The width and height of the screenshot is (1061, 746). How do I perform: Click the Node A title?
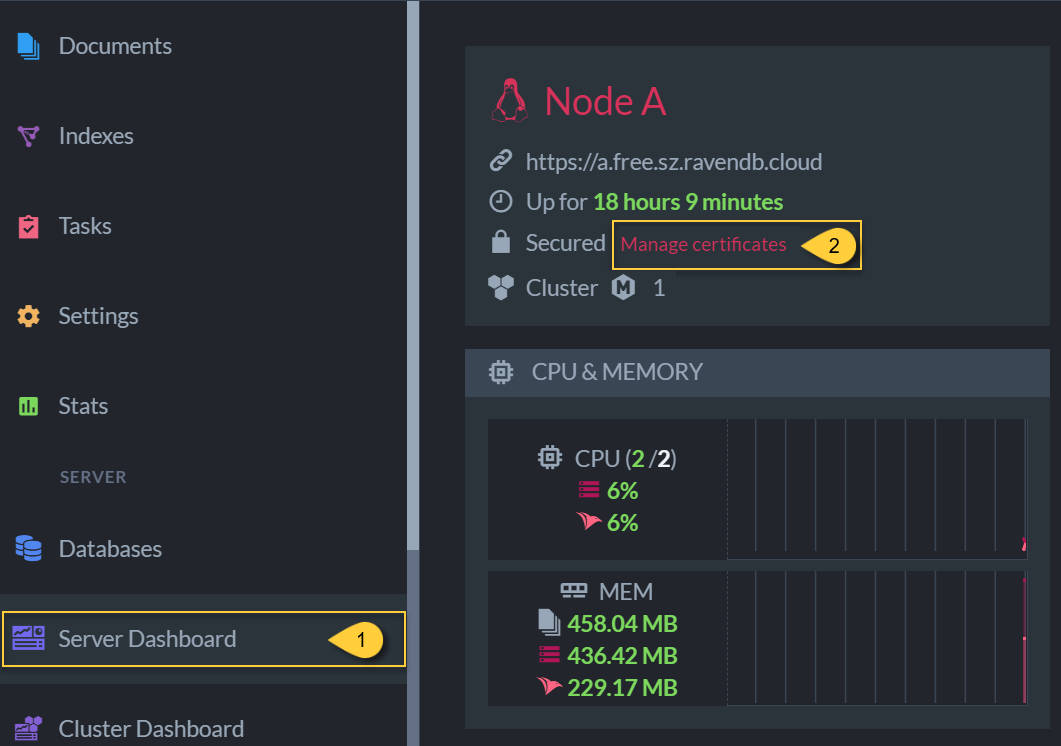pos(605,102)
